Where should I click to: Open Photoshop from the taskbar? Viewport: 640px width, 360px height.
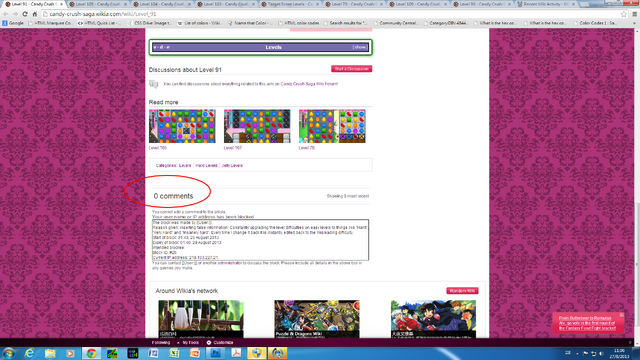(x=216, y=353)
